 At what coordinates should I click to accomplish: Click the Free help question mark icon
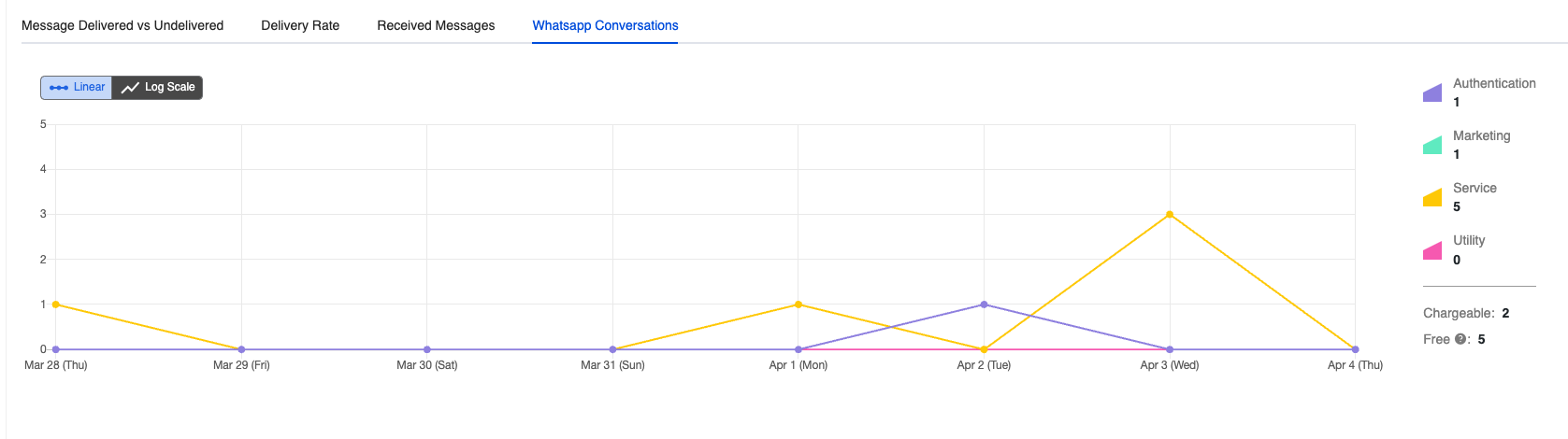1460,339
